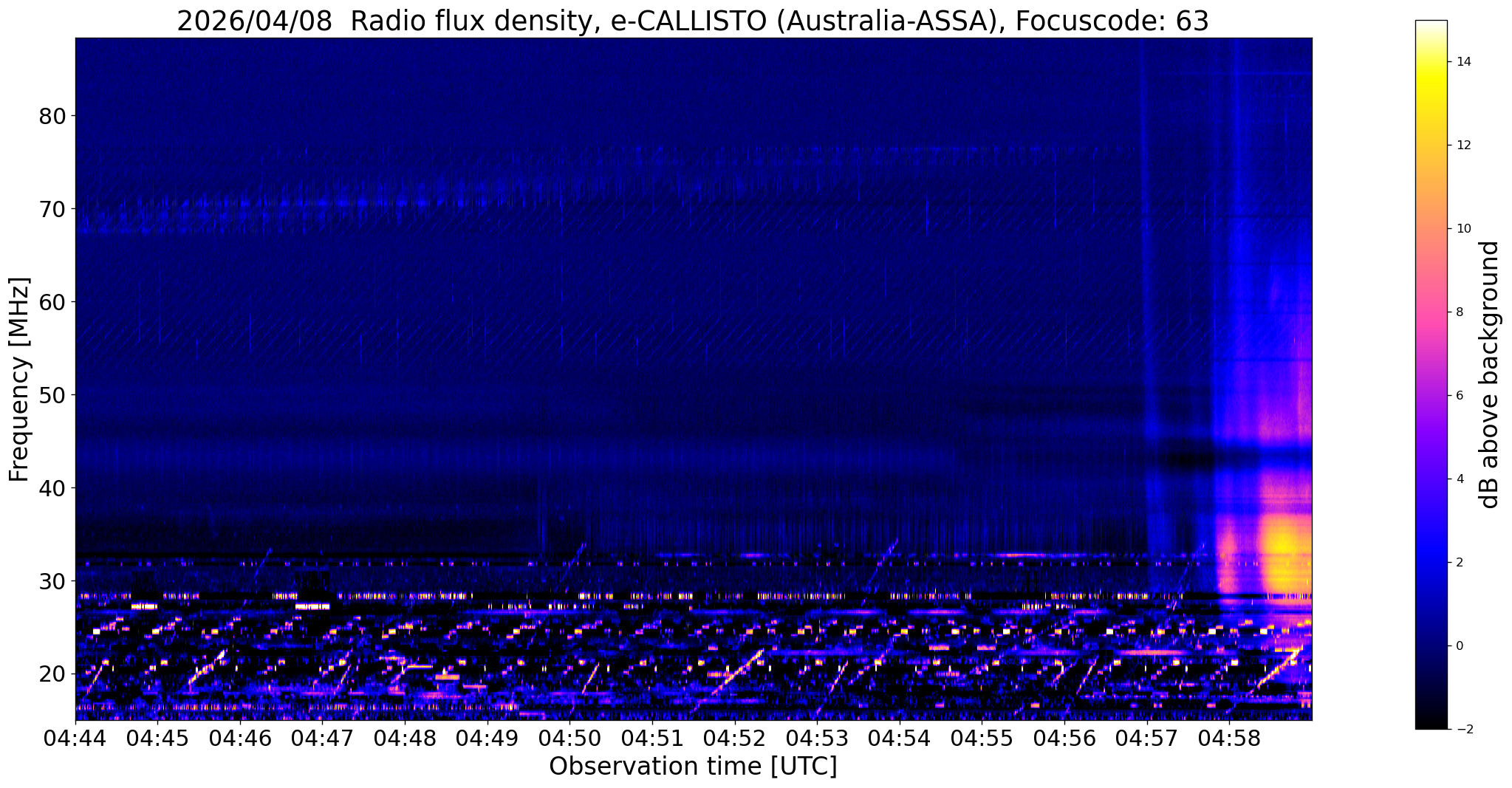Select the 04:51 time tick label
Screen dimensions: 1512x788
[652, 738]
